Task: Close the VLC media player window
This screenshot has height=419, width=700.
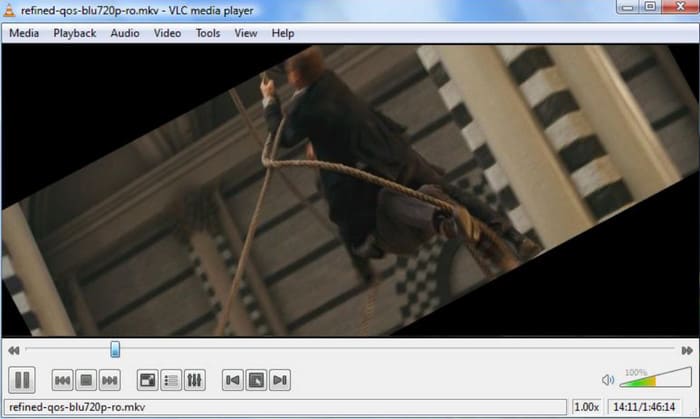Action: coord(680,6)
